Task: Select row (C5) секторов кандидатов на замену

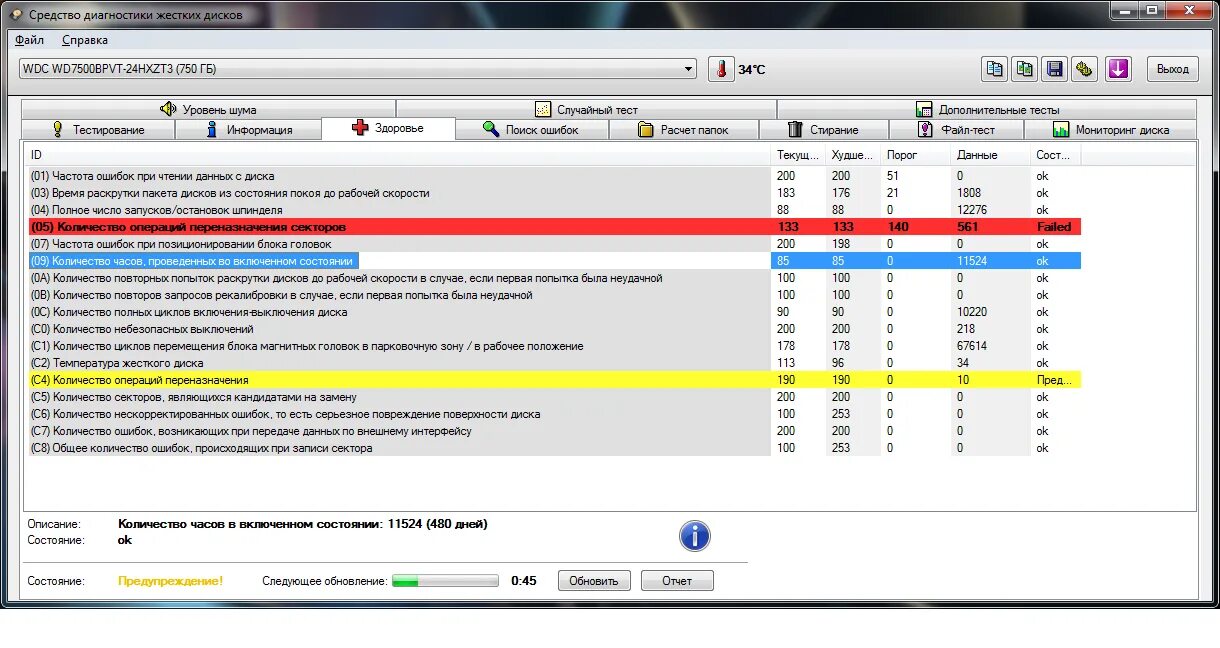Action: pos(554,397)
